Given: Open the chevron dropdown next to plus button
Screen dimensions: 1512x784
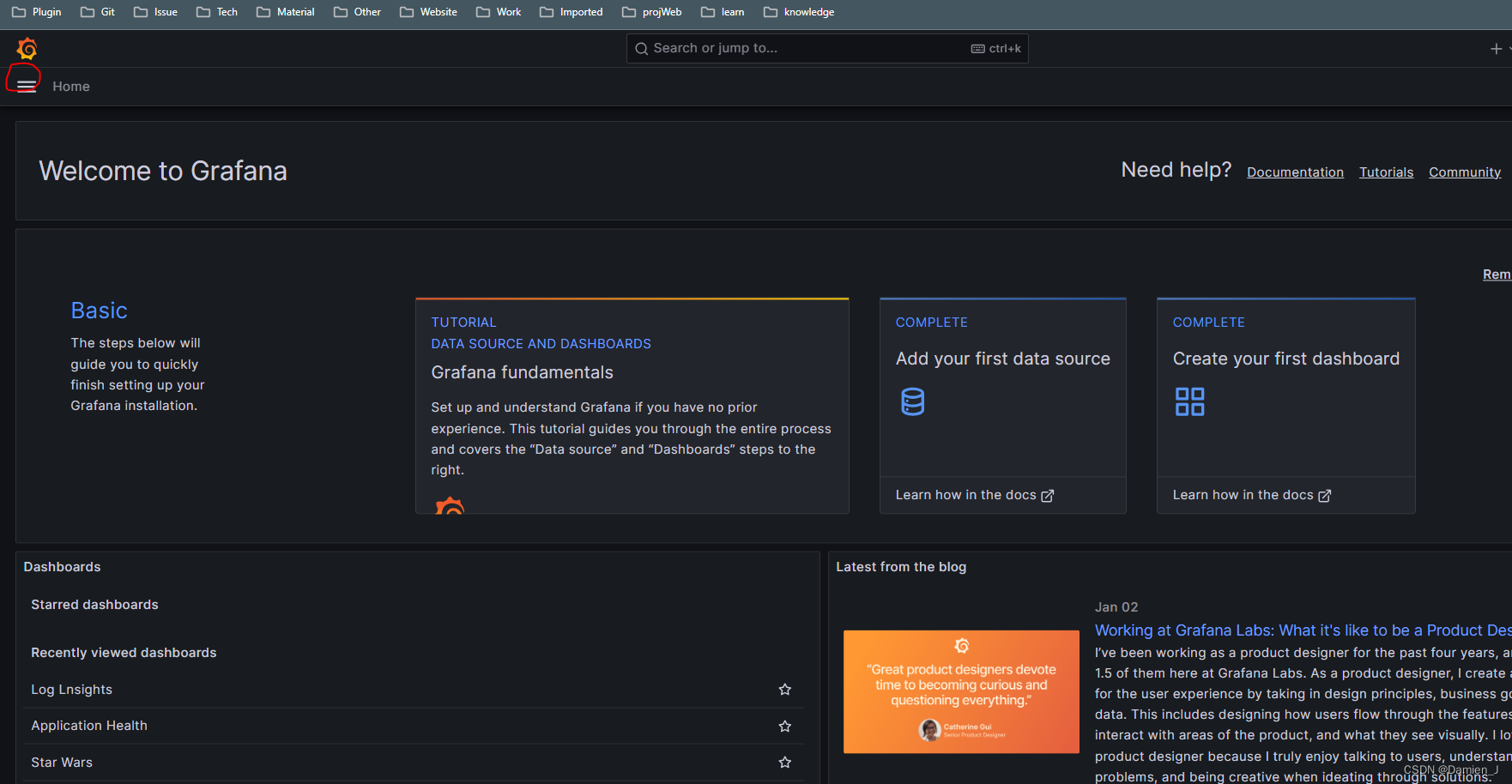Looking at the screenshot, I should pyautogui.click(x=1509, y=48).
